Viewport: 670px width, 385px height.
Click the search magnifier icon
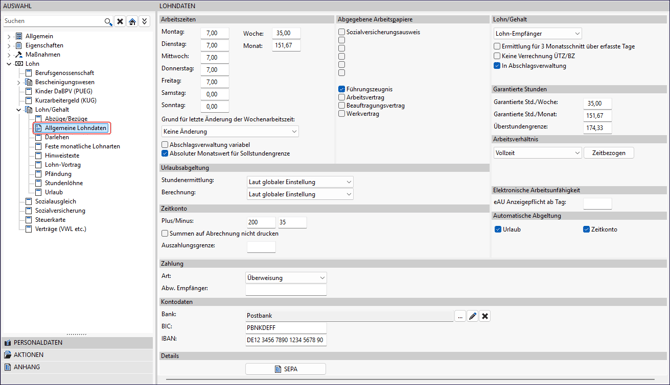tap(108, 21)
